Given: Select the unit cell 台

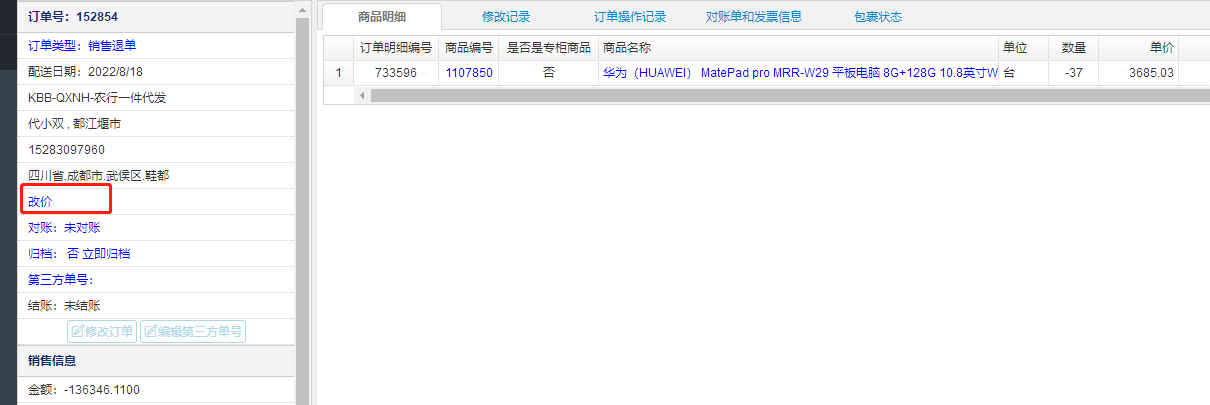Looking at the screenshot, I should pos(1023,73).
